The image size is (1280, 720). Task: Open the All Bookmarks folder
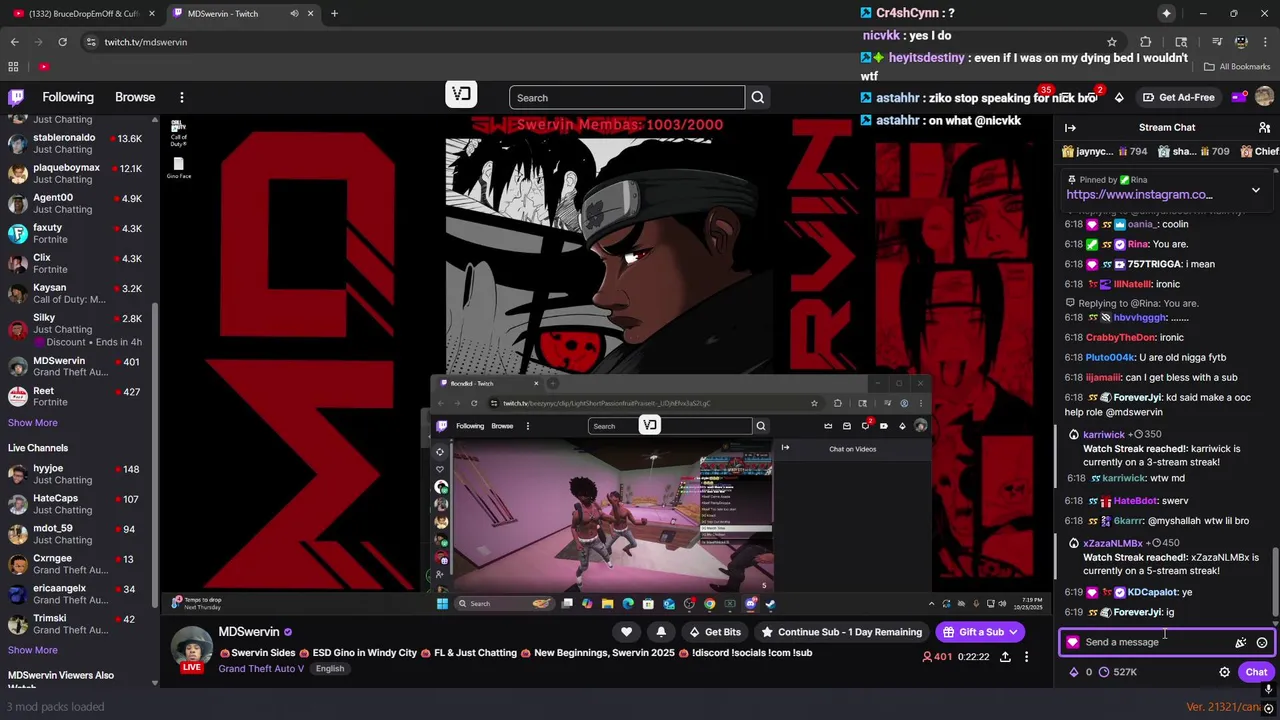1237,67
